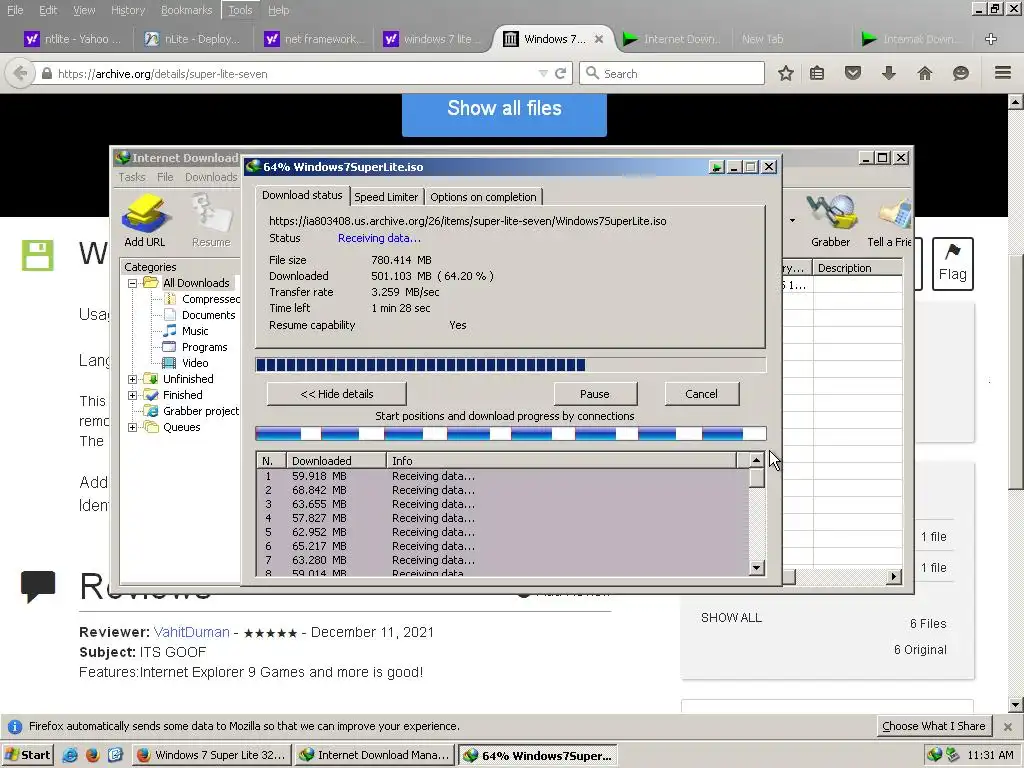Click the Resume icon in IDM toolbar
Image resolution: width=1024 pixels, height=768 pixels.
[x=211, y=212]
